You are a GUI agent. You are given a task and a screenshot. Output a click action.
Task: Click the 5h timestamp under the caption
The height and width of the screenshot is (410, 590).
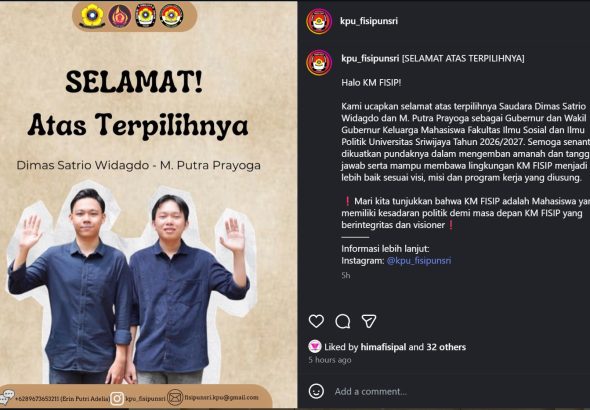pos(346,276)
